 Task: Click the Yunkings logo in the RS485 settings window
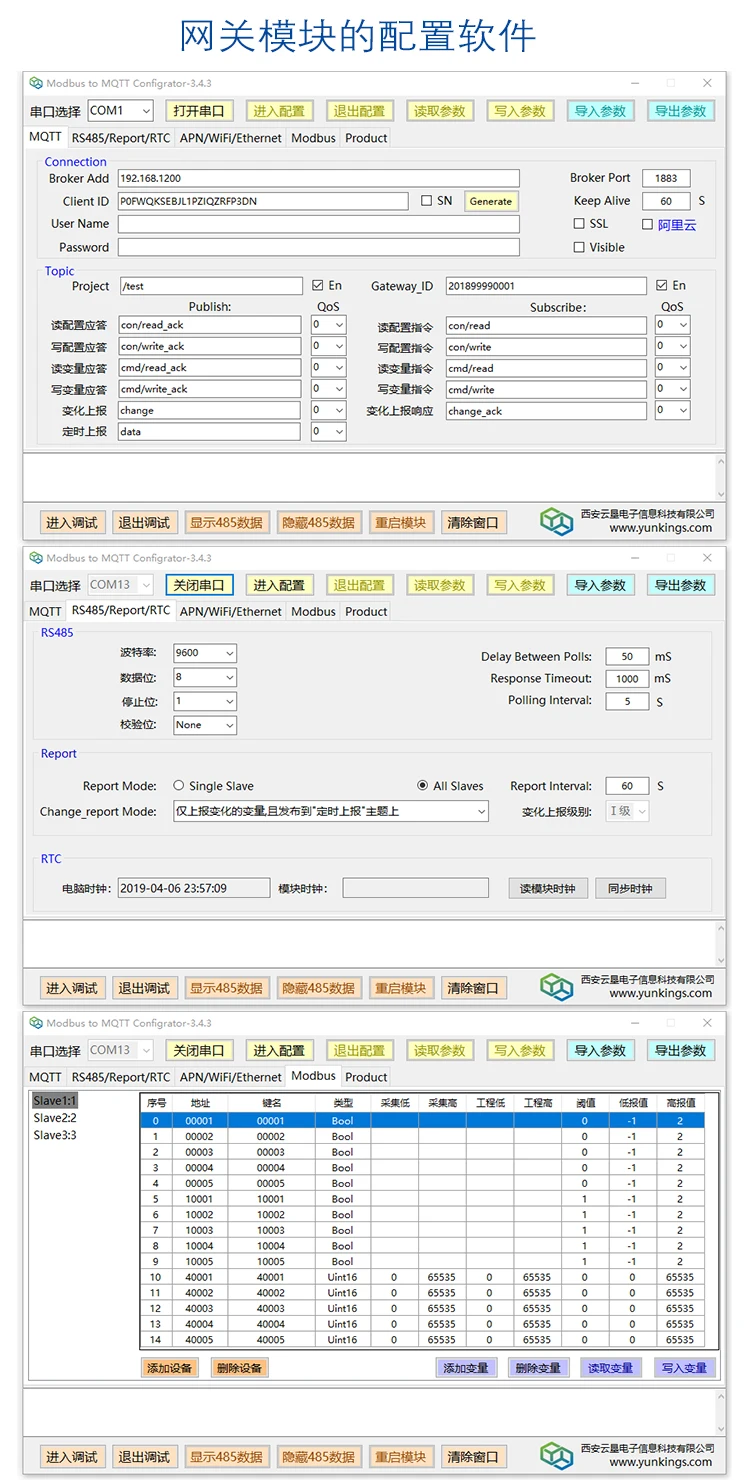(x=557, y=987)
